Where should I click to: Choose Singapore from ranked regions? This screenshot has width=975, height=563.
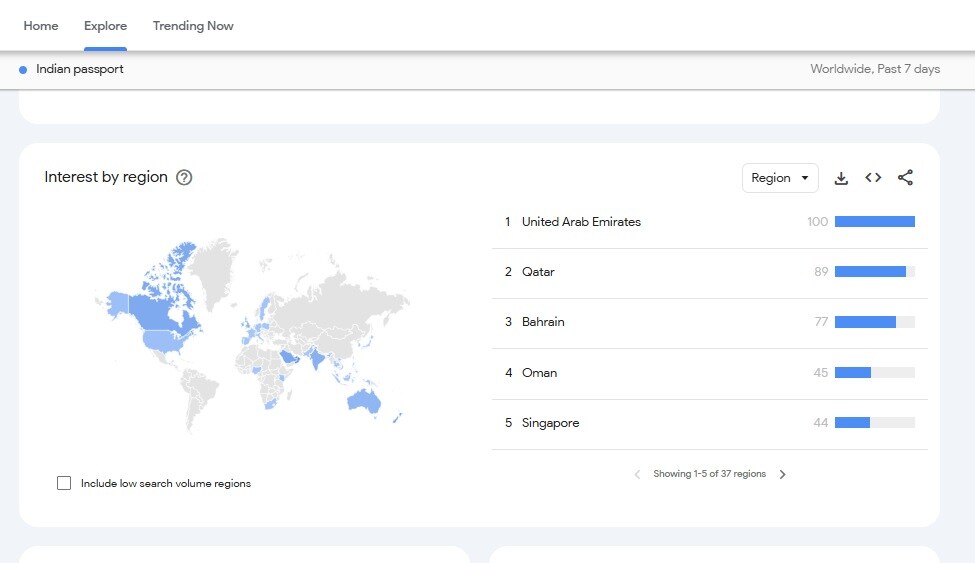[550, 423]
